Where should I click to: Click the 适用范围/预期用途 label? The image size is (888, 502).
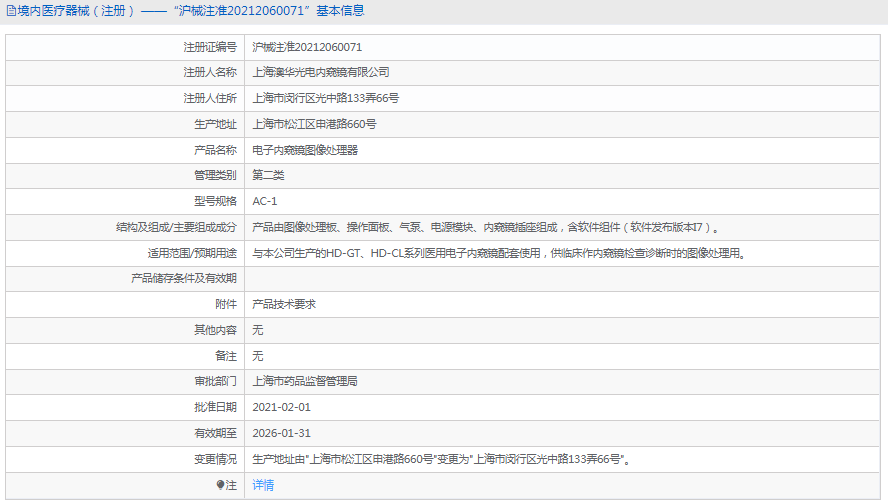[192, 253]
